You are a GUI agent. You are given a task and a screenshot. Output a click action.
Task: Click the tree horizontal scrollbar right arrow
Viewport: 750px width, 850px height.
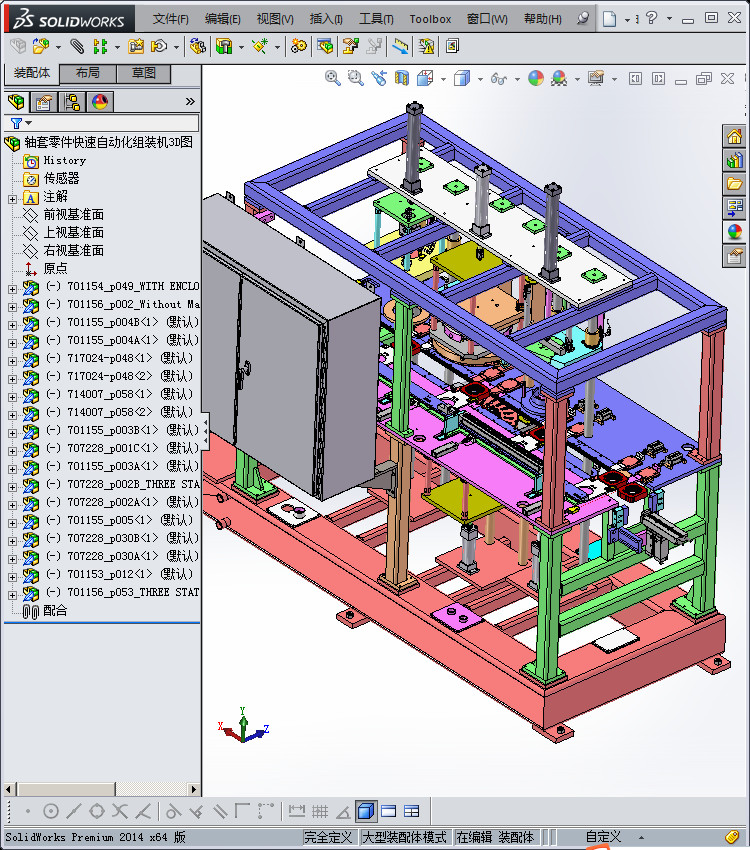[194, 789]
